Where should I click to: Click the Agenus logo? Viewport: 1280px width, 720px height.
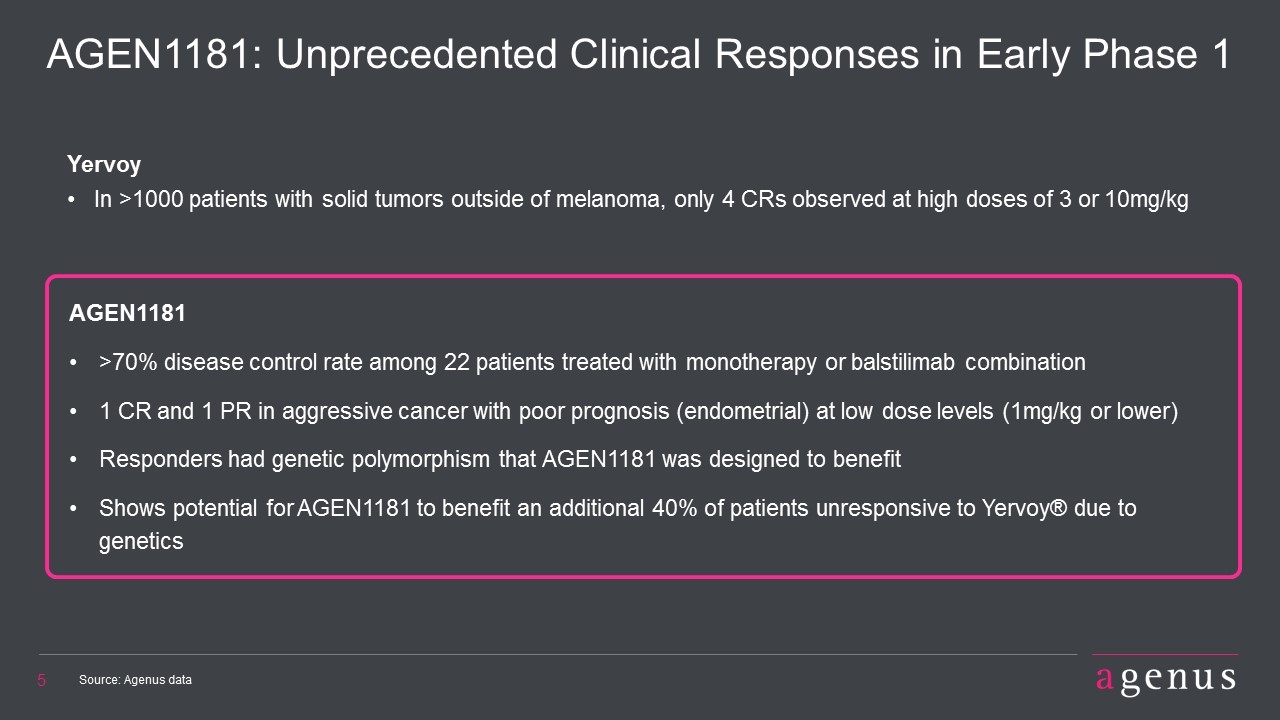(x=1165, y=679)
